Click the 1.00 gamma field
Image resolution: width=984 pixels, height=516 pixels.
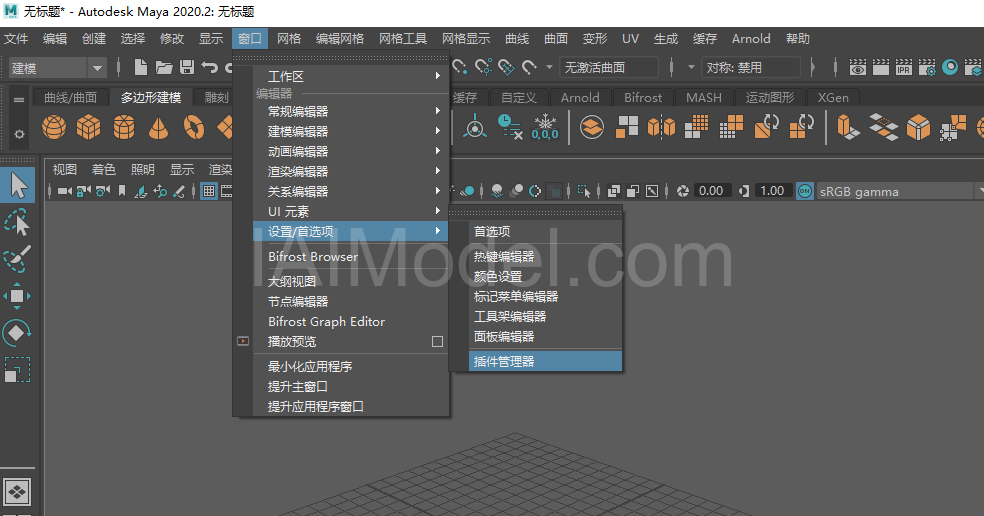coord(772,191)
